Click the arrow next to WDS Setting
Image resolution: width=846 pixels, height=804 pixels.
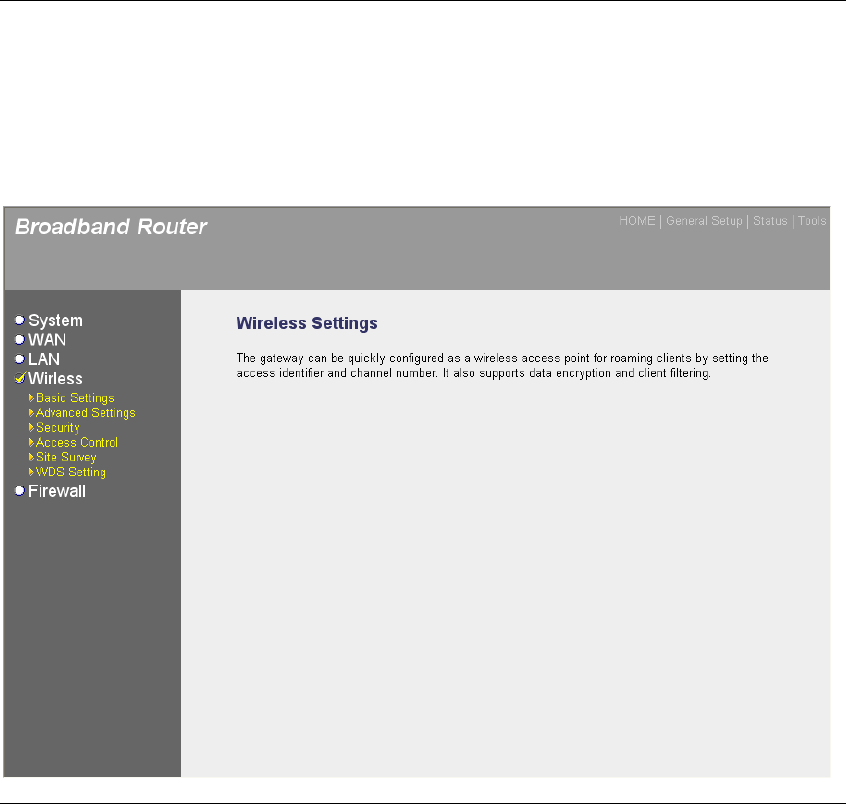tap(31, 472)
